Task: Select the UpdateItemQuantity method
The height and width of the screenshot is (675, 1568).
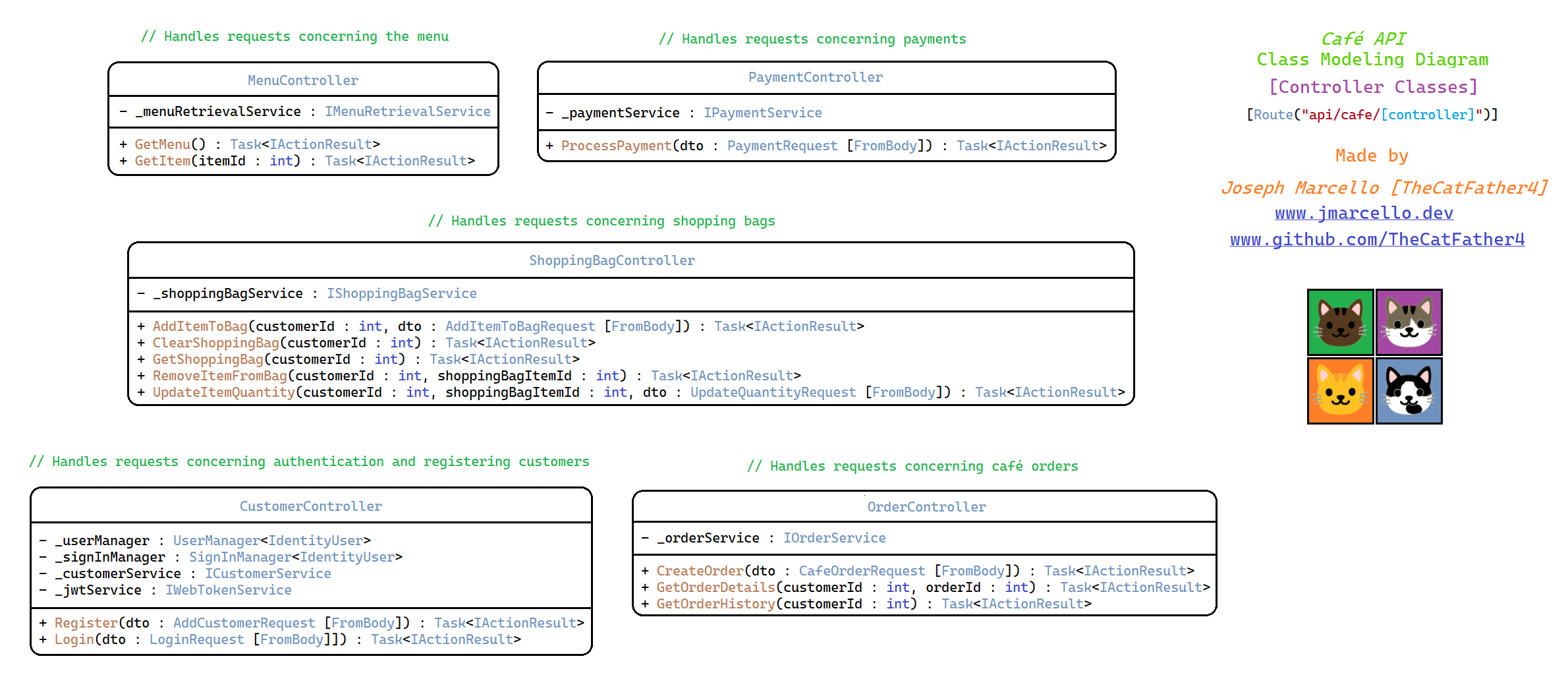Action: coord(223,392)
